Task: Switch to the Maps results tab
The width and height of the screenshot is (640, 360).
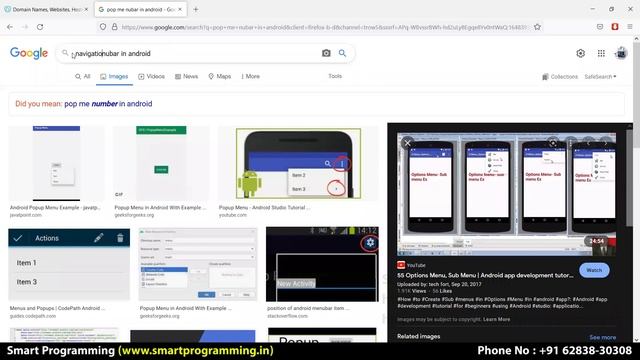Action: pos(220,76)
